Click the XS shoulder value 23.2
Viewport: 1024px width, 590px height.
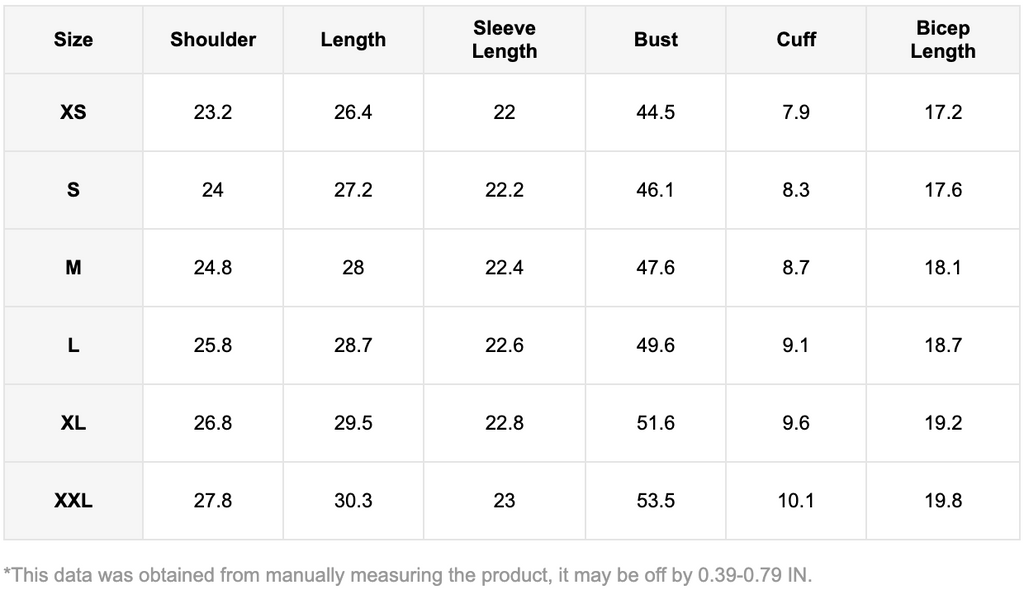tap(213, 112)
